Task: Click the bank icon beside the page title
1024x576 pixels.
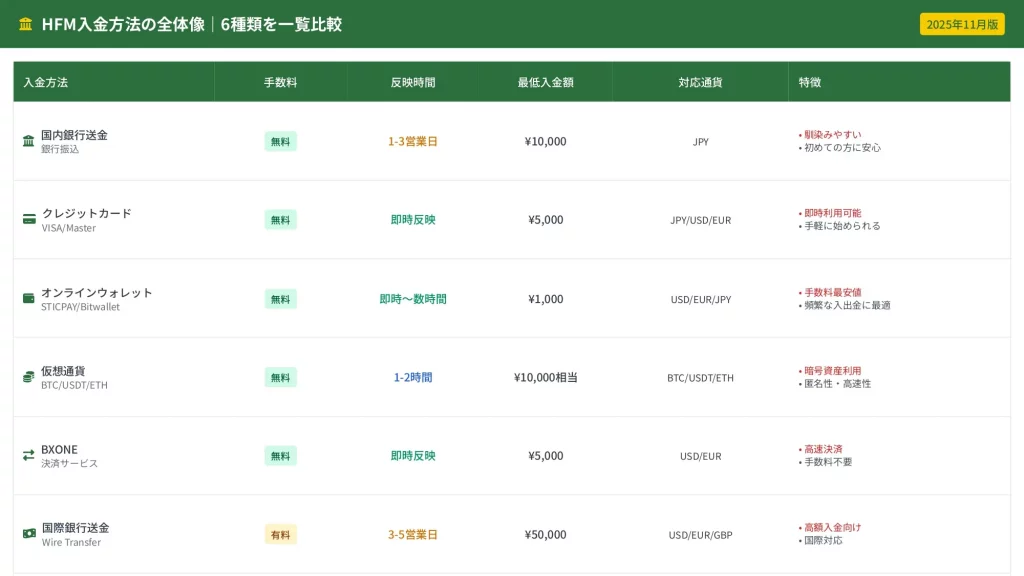Action: 26,24
